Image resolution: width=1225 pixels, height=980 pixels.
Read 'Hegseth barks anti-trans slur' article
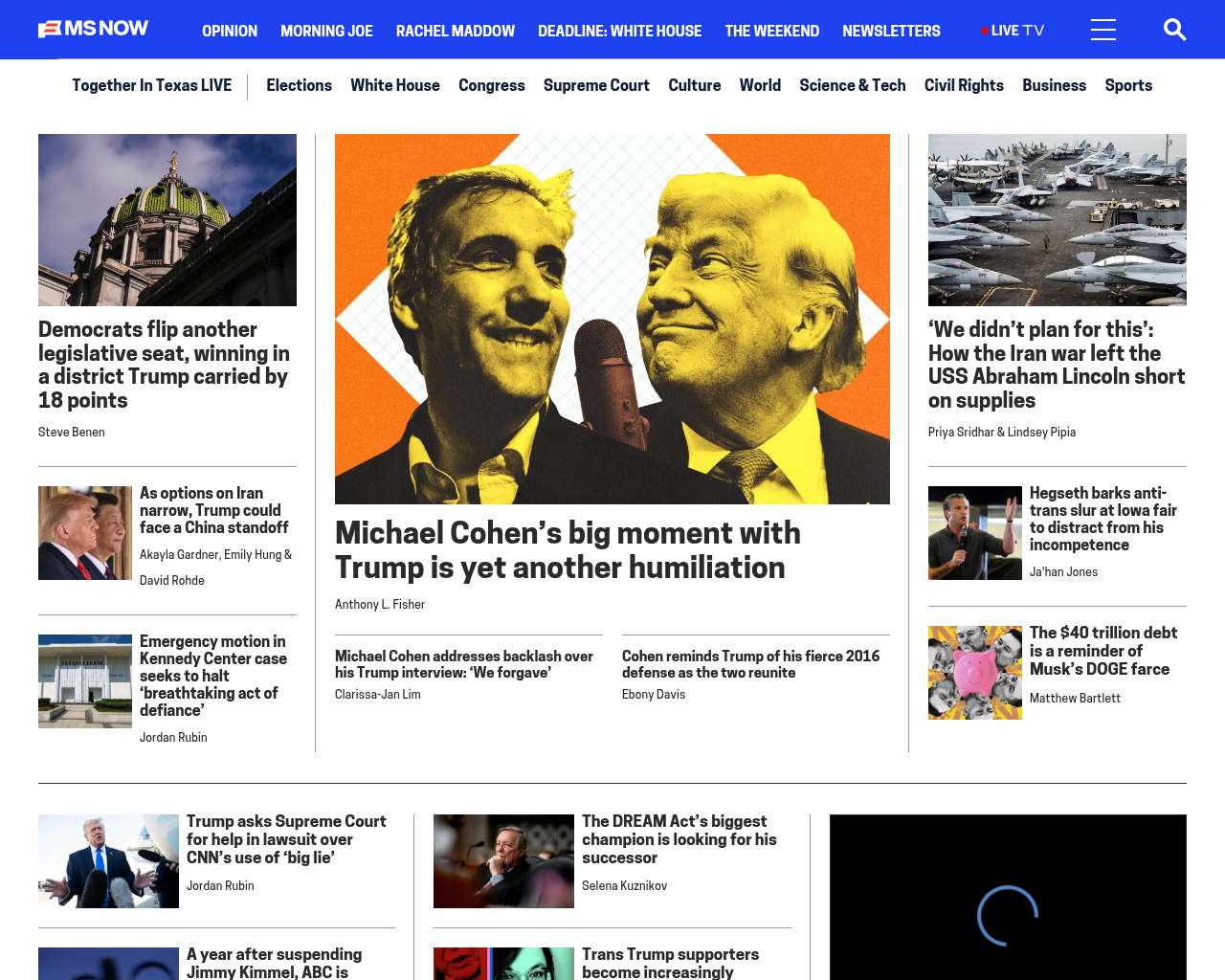(1103, 519)
